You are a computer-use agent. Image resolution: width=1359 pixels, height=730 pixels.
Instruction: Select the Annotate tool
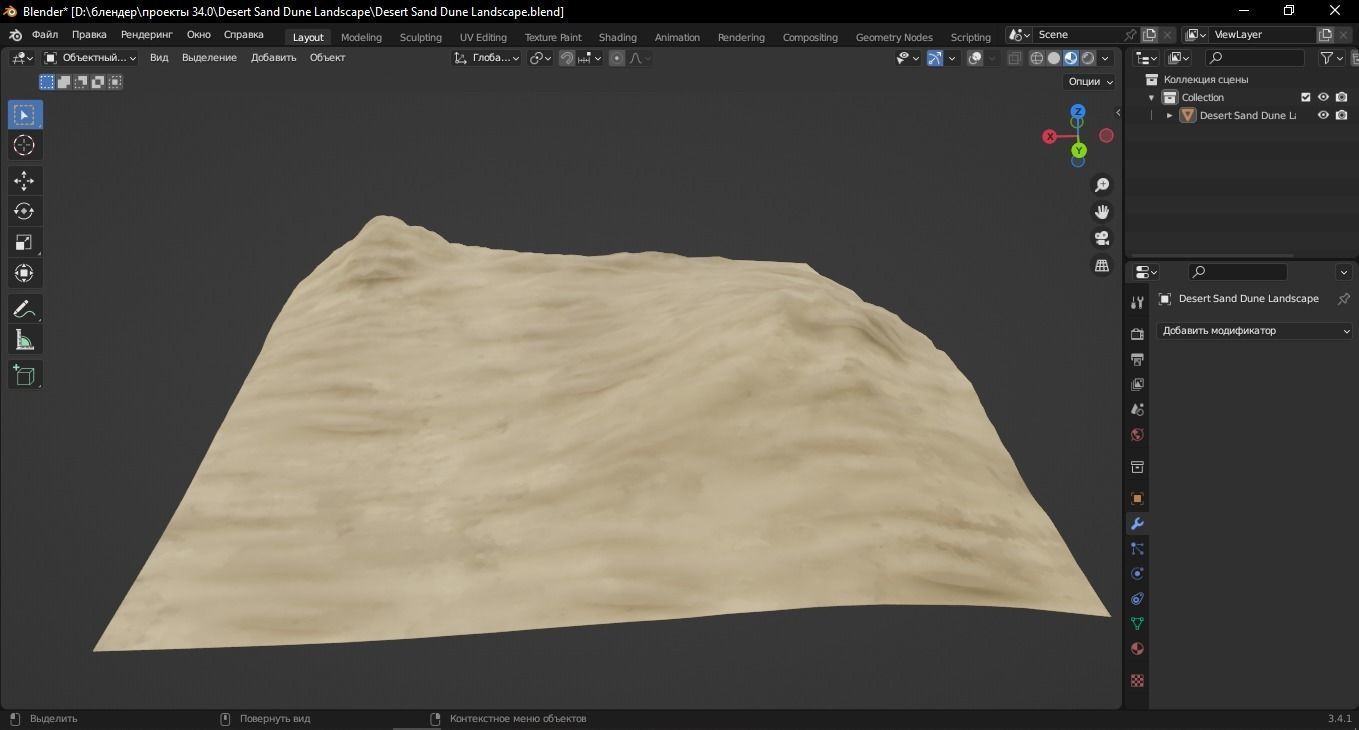pos(24,308)
